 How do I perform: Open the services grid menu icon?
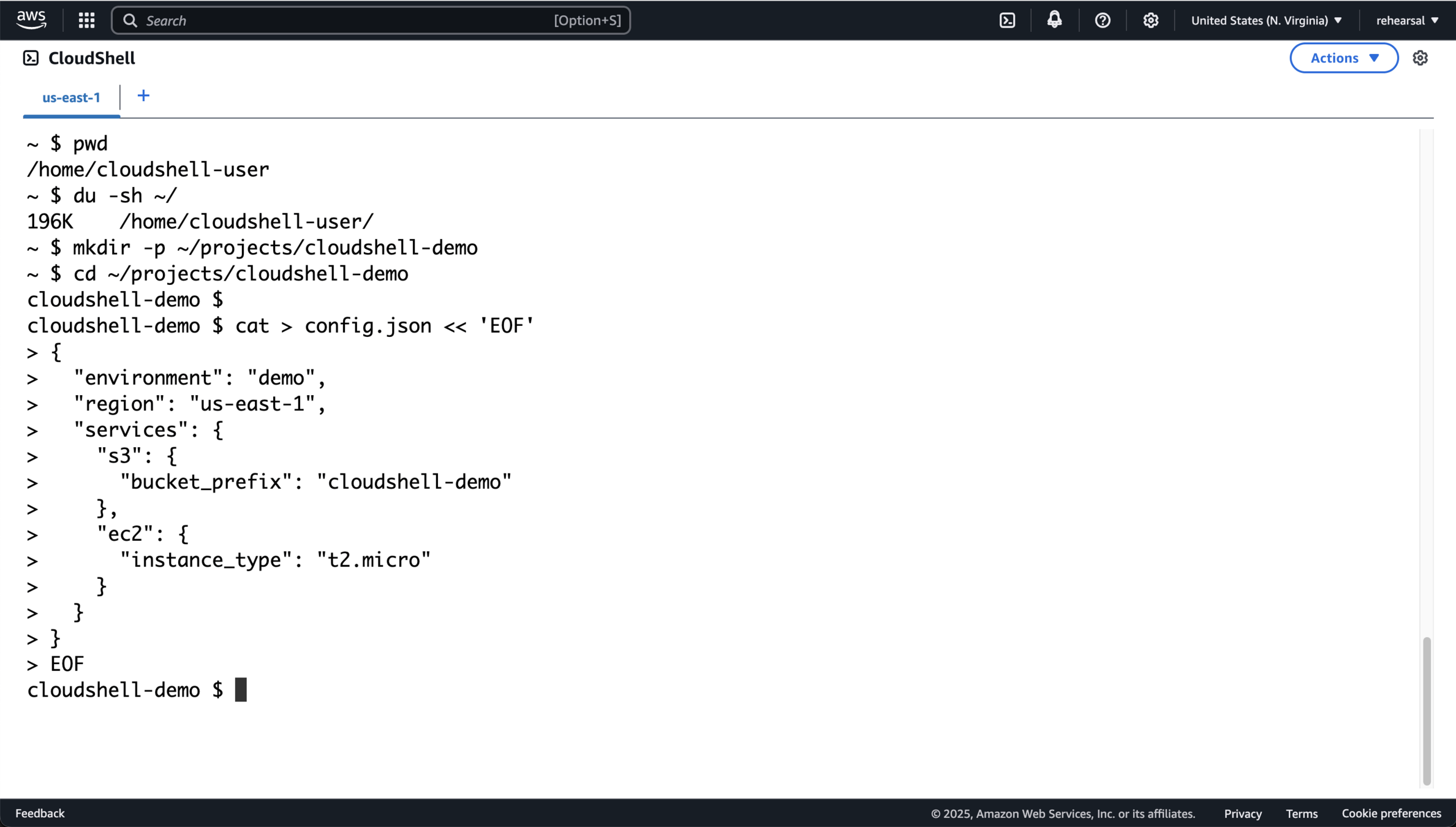[x=86, y=20]
